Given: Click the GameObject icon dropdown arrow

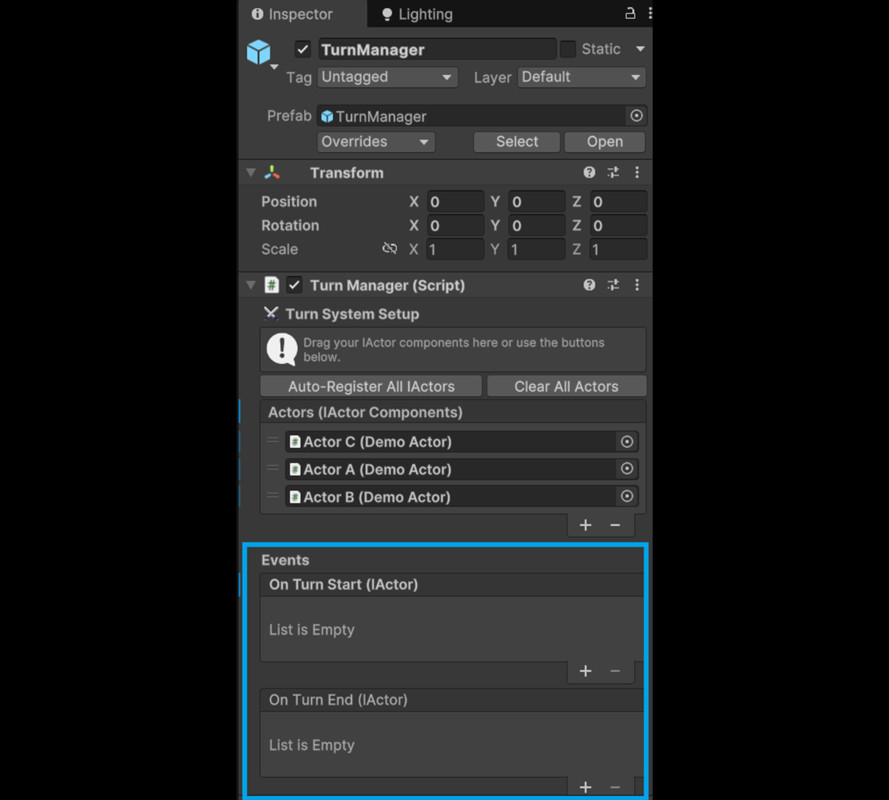Looking at the screenshot, I should coord(274,67).
